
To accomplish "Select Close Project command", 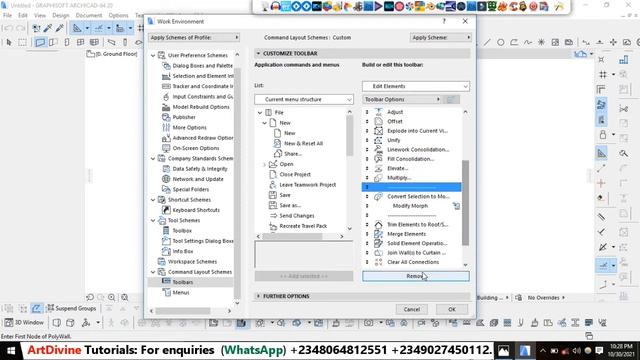I will [290, 174].
